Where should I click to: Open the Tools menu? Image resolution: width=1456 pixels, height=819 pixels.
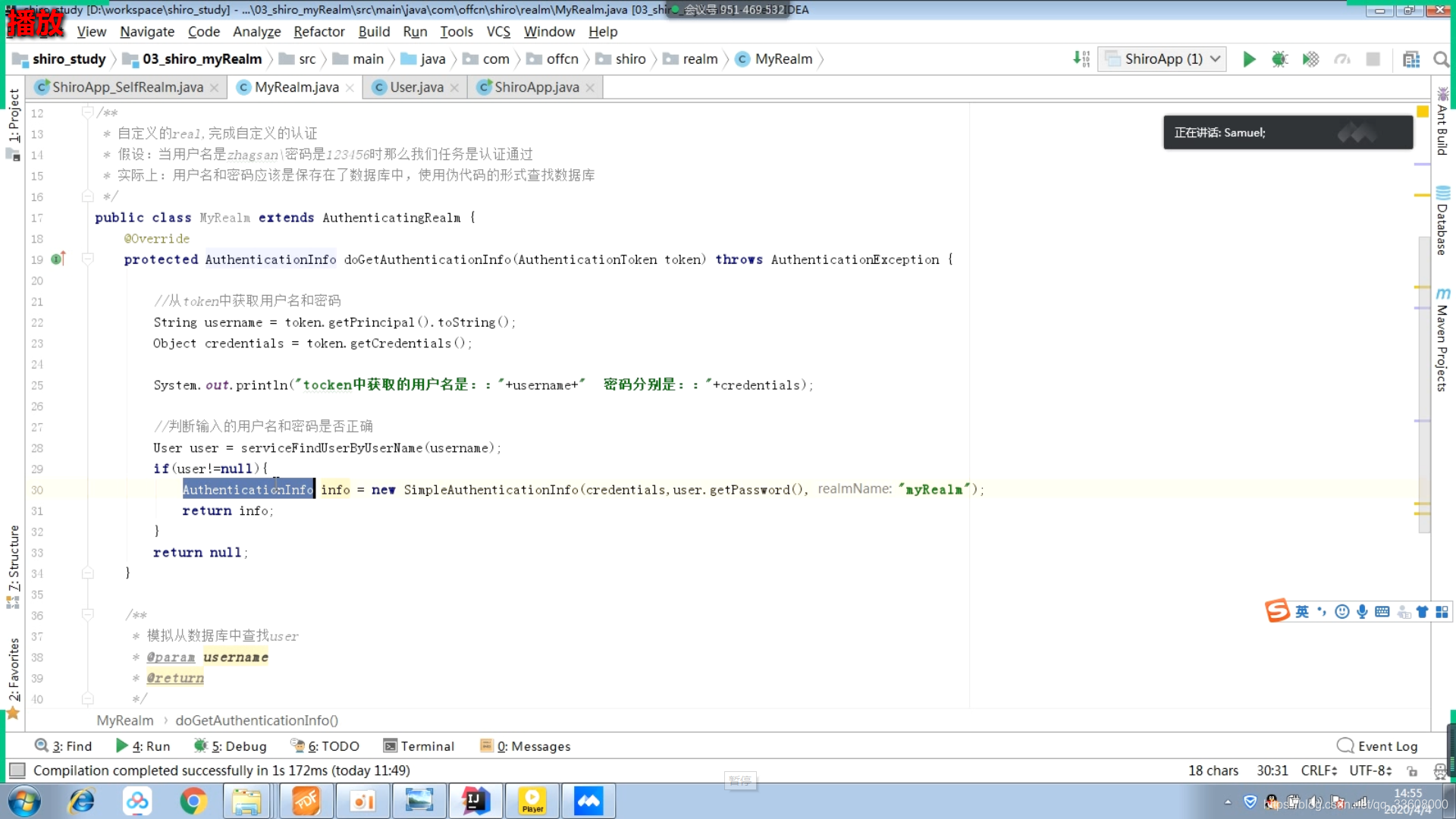tap(456, 32)
